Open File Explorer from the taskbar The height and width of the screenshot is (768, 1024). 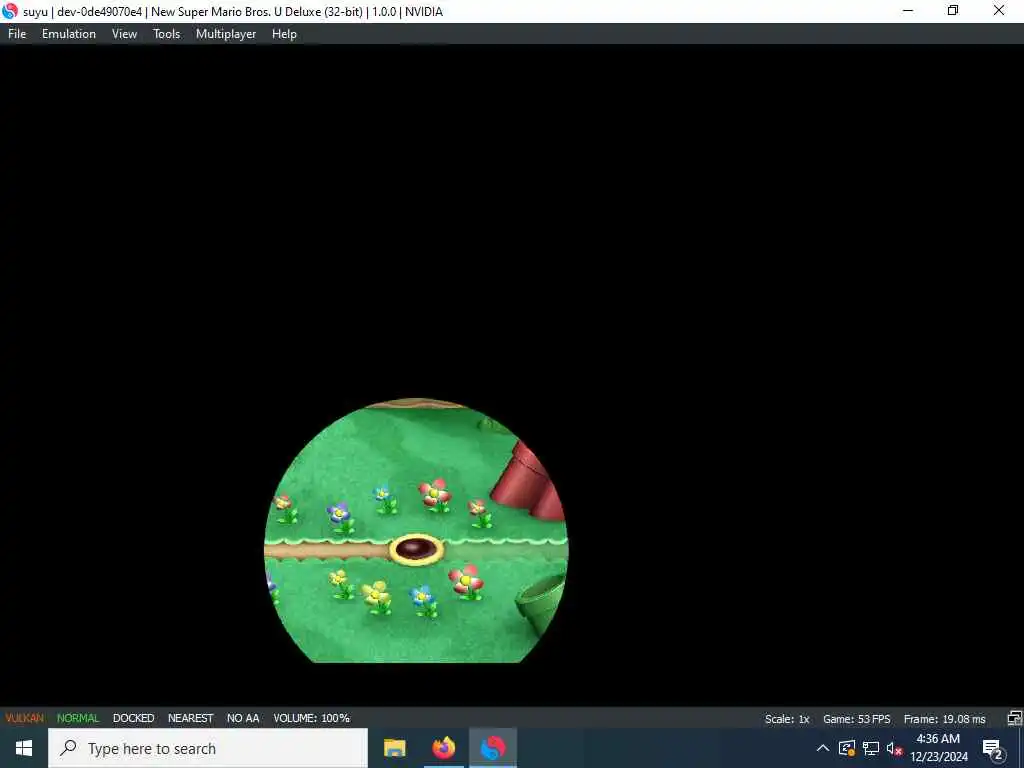[x=394, y=748]
